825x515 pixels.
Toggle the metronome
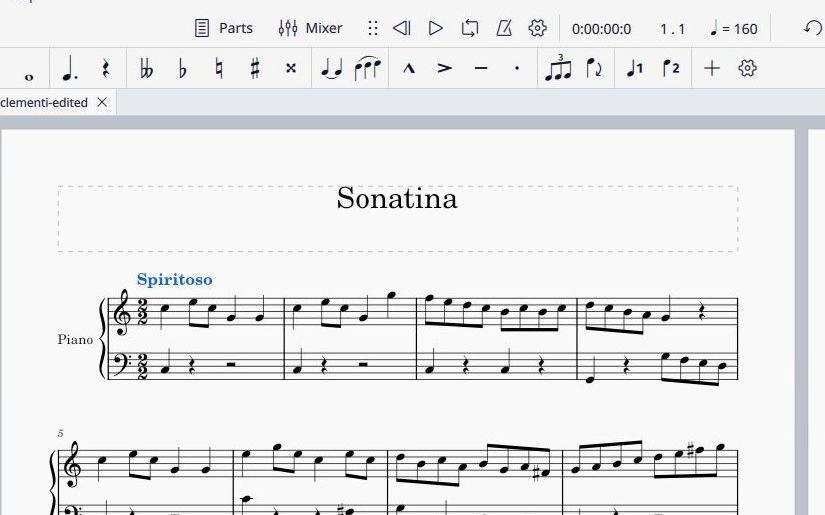(x=504, y=28)
